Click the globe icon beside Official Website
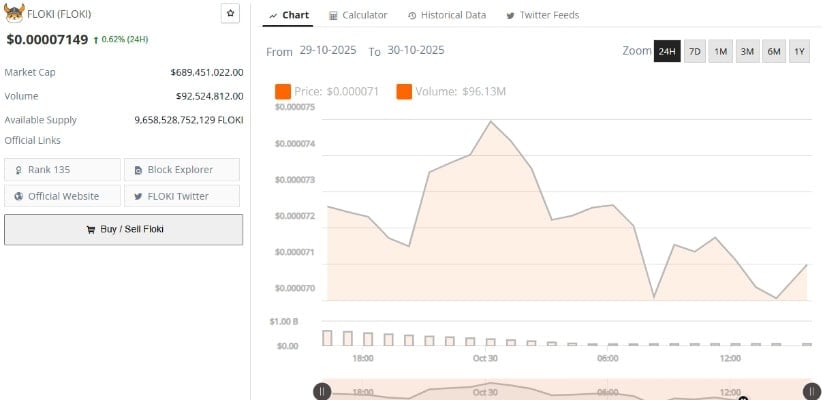Image resolution: width=825 pixels, height=400 pixels. point(19,196)
